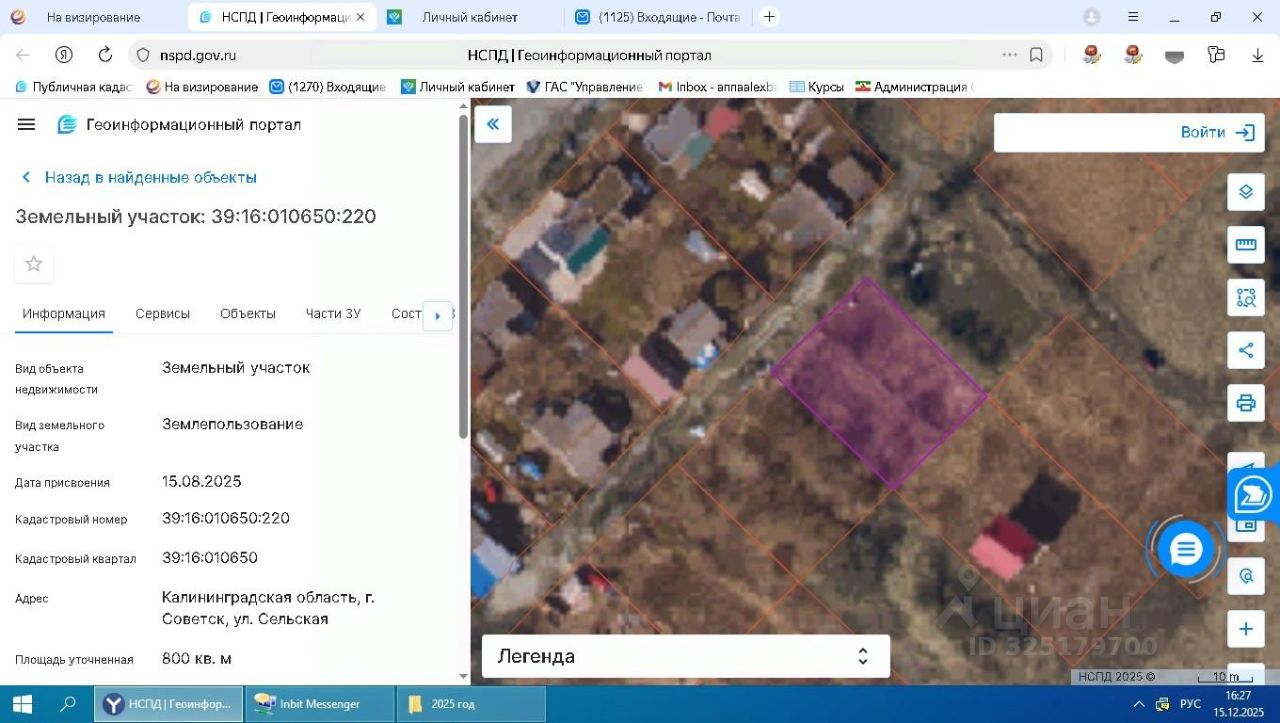Open browser downloads
1280x723 pixels.
click(x=1258, y=55)
